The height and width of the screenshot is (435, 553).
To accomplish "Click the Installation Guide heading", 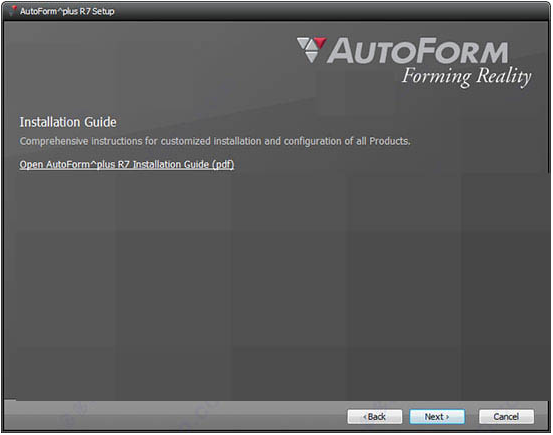I will point(68,122).
